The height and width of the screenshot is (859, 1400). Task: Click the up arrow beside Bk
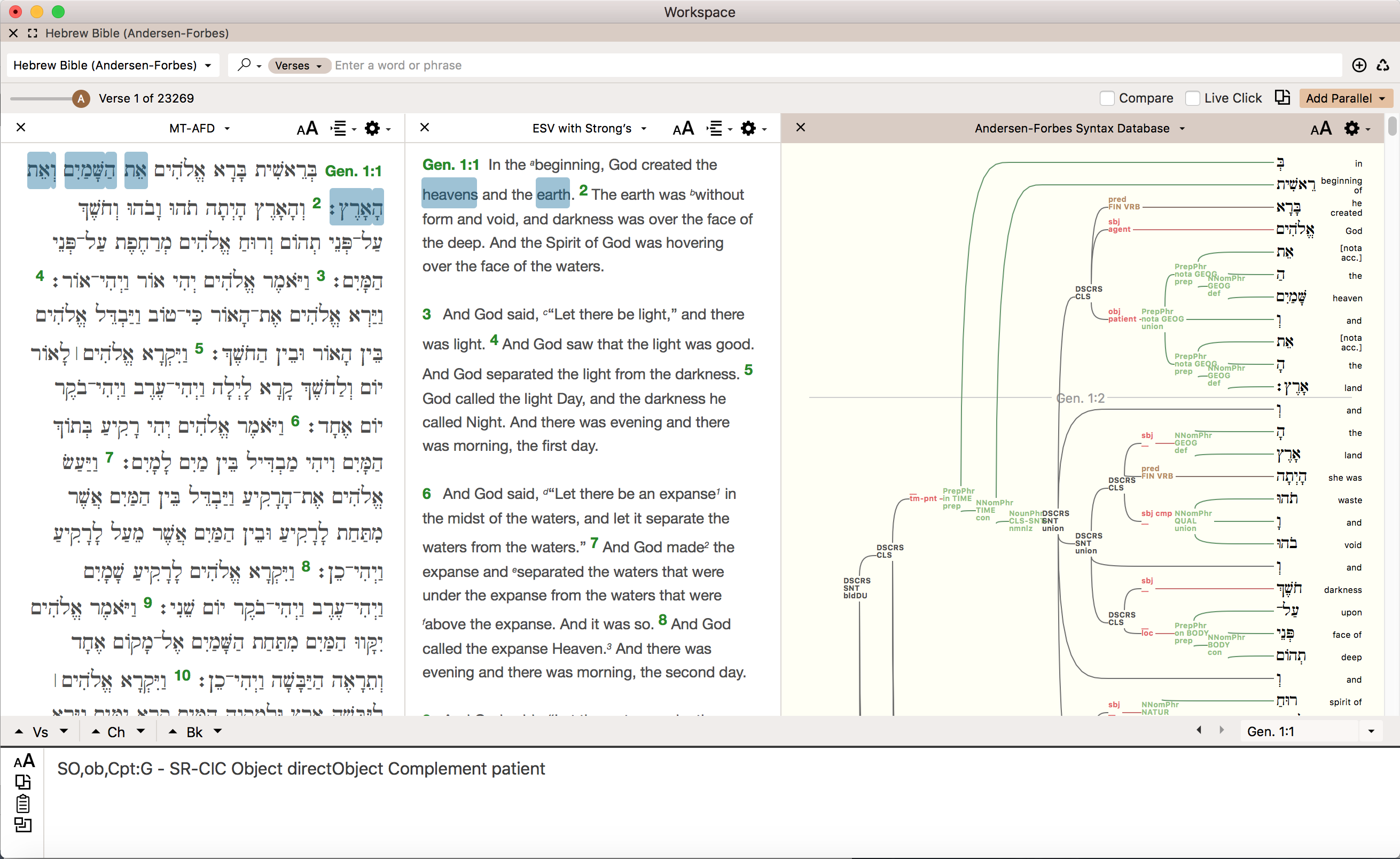point(173,732)
